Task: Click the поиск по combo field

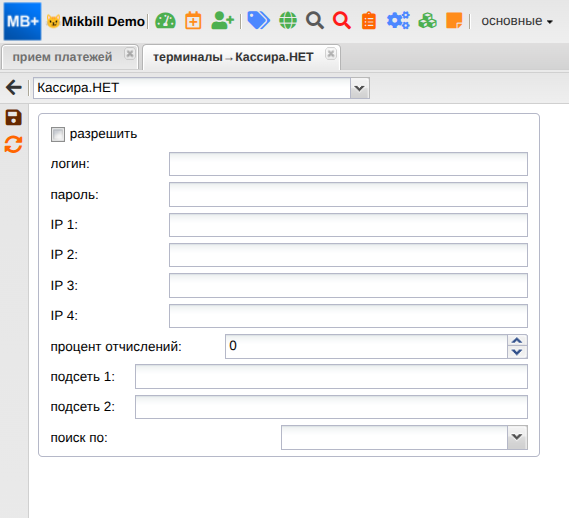Action: tap(394, 437)
